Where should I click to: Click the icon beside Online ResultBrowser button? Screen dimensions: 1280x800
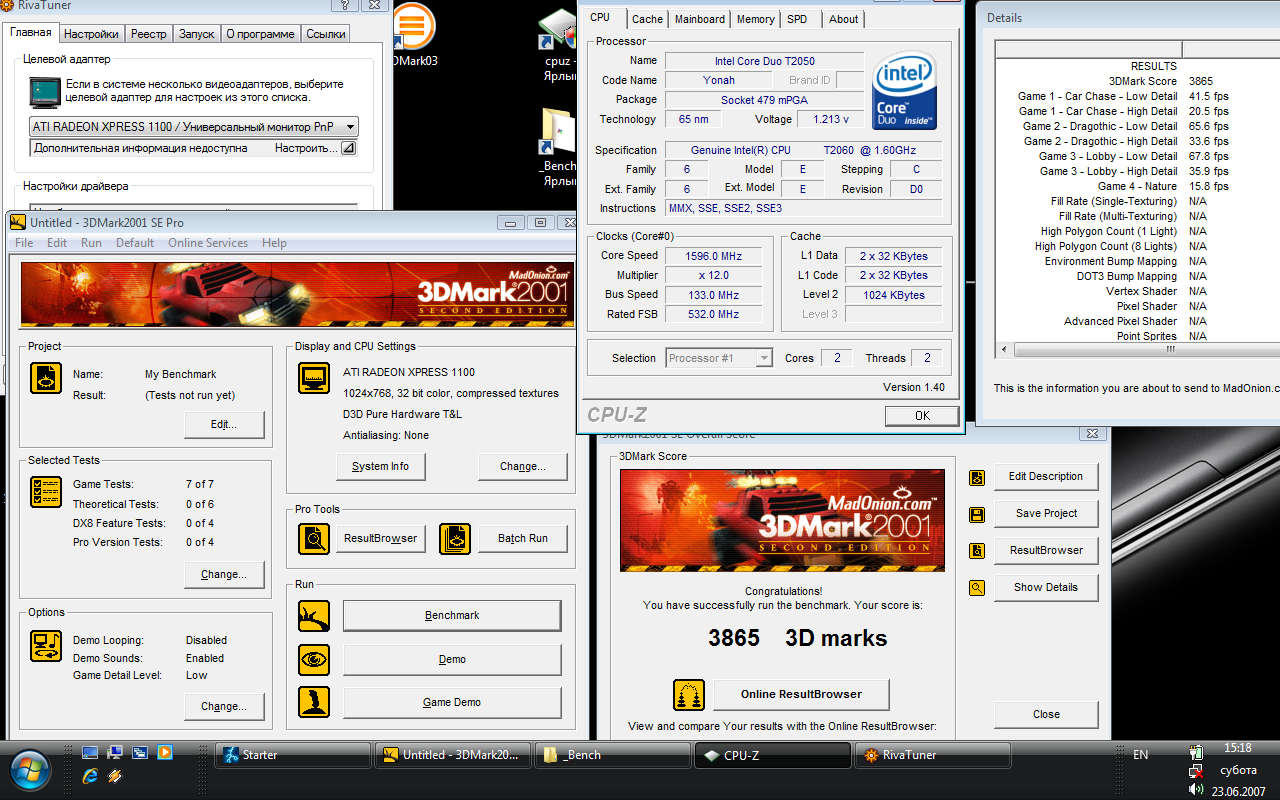(689, 694)
